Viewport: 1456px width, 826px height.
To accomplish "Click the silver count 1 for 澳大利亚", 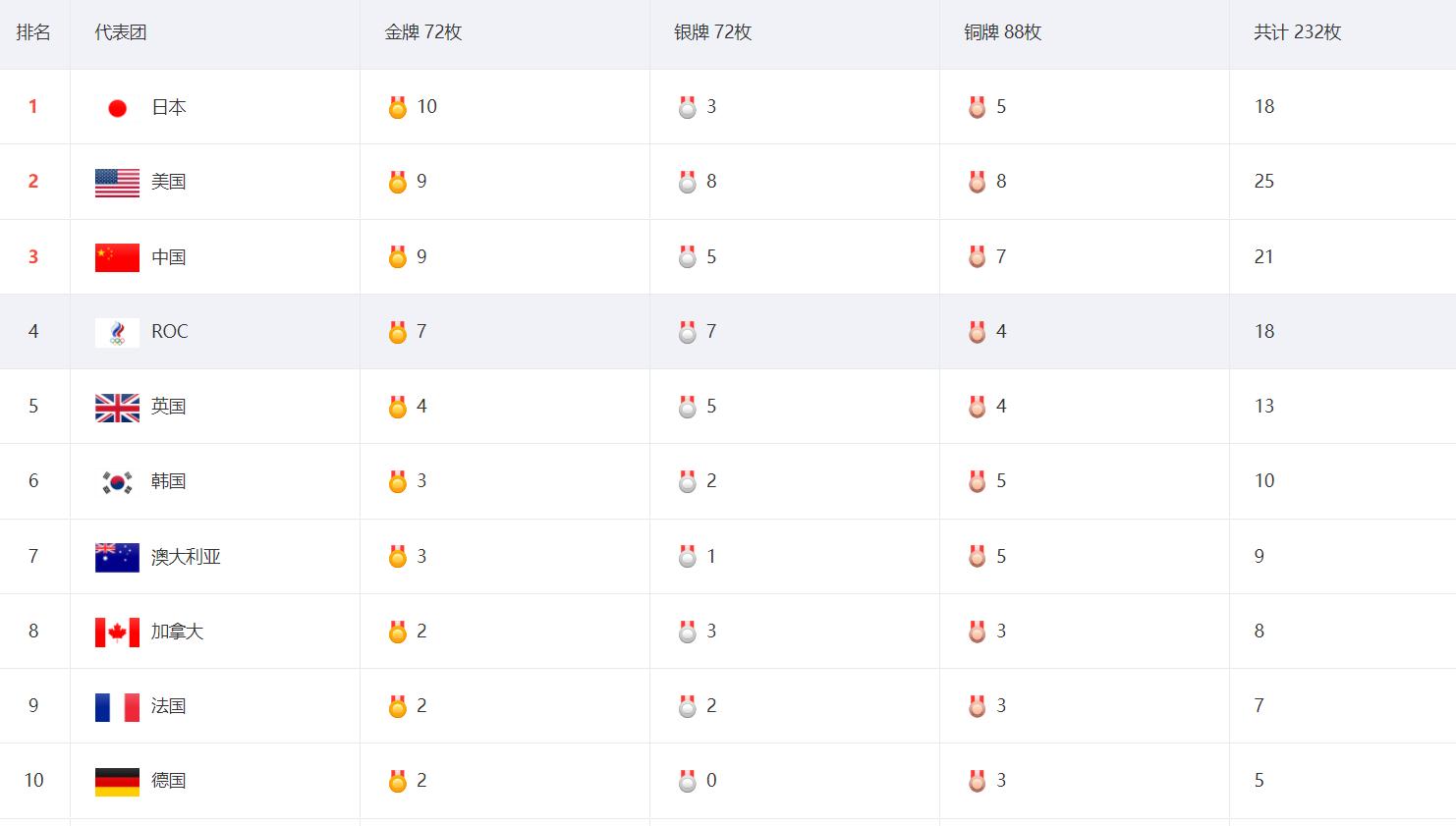I will point(711,557).
